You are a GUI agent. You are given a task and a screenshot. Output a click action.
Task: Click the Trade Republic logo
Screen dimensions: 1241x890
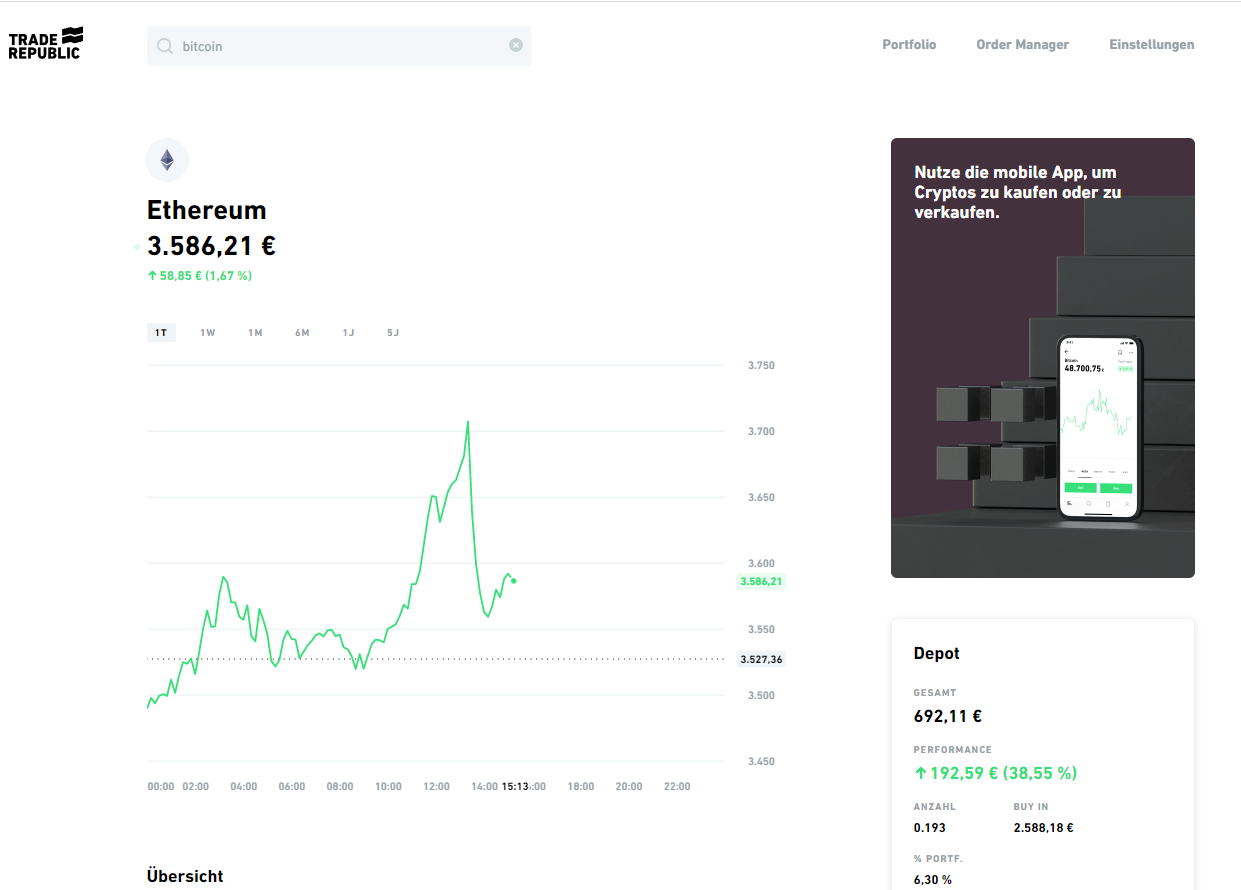pyautogui.click(x=45, y=42)
